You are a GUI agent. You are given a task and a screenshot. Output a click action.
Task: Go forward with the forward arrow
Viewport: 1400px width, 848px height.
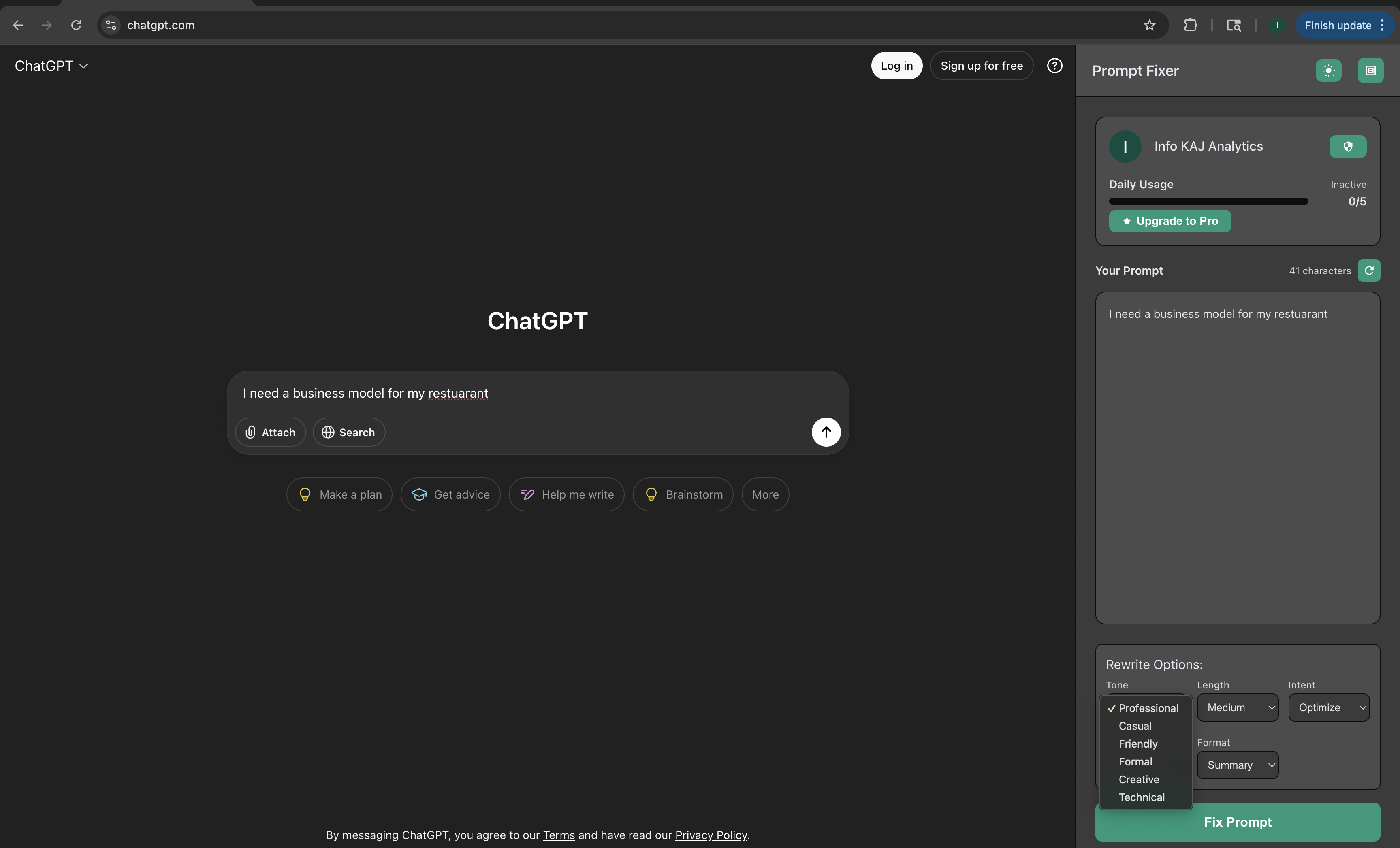coord(47,25)
